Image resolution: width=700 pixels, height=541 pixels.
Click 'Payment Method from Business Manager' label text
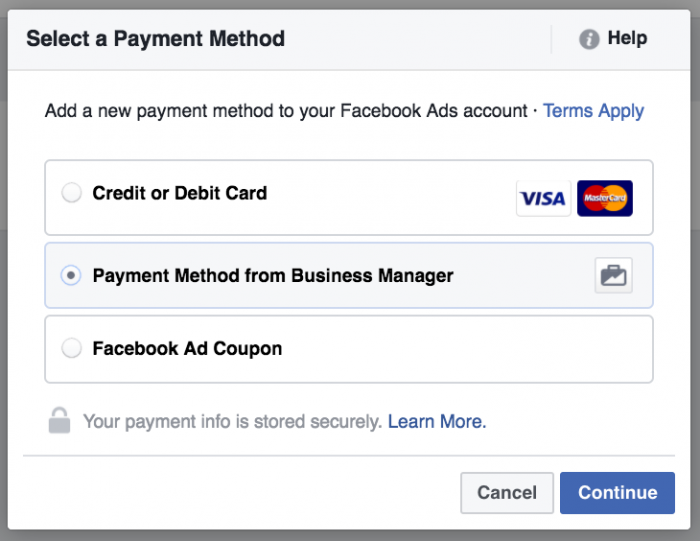tap(273, 275)
